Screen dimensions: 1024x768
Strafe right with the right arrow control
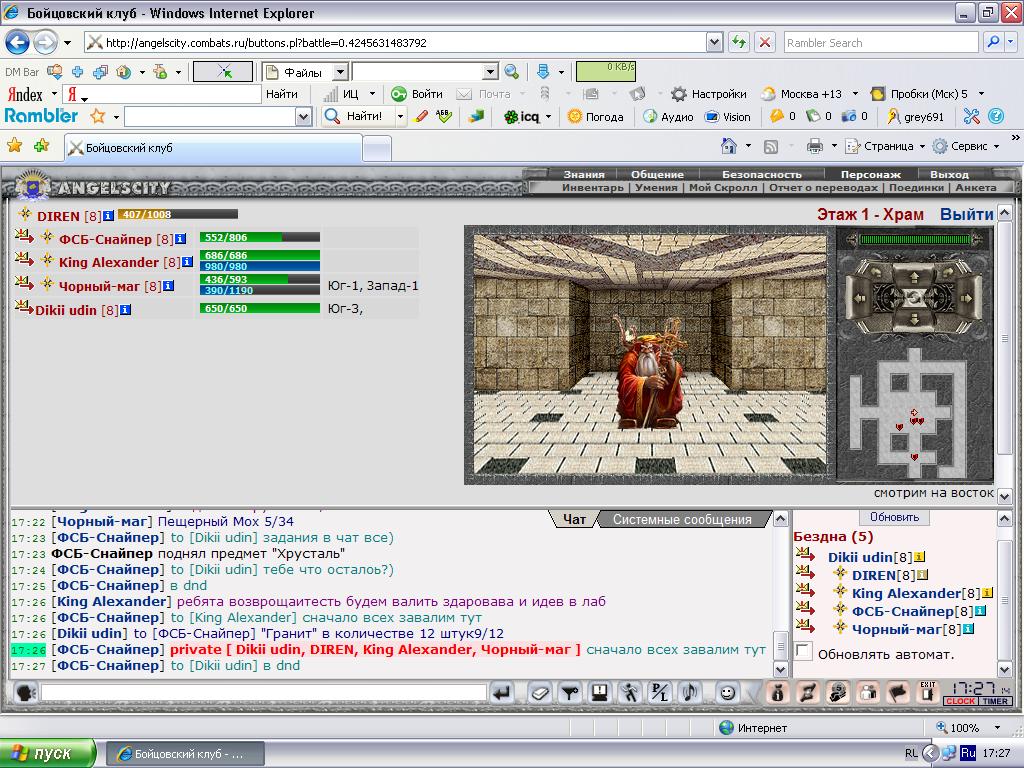point(968,298)
